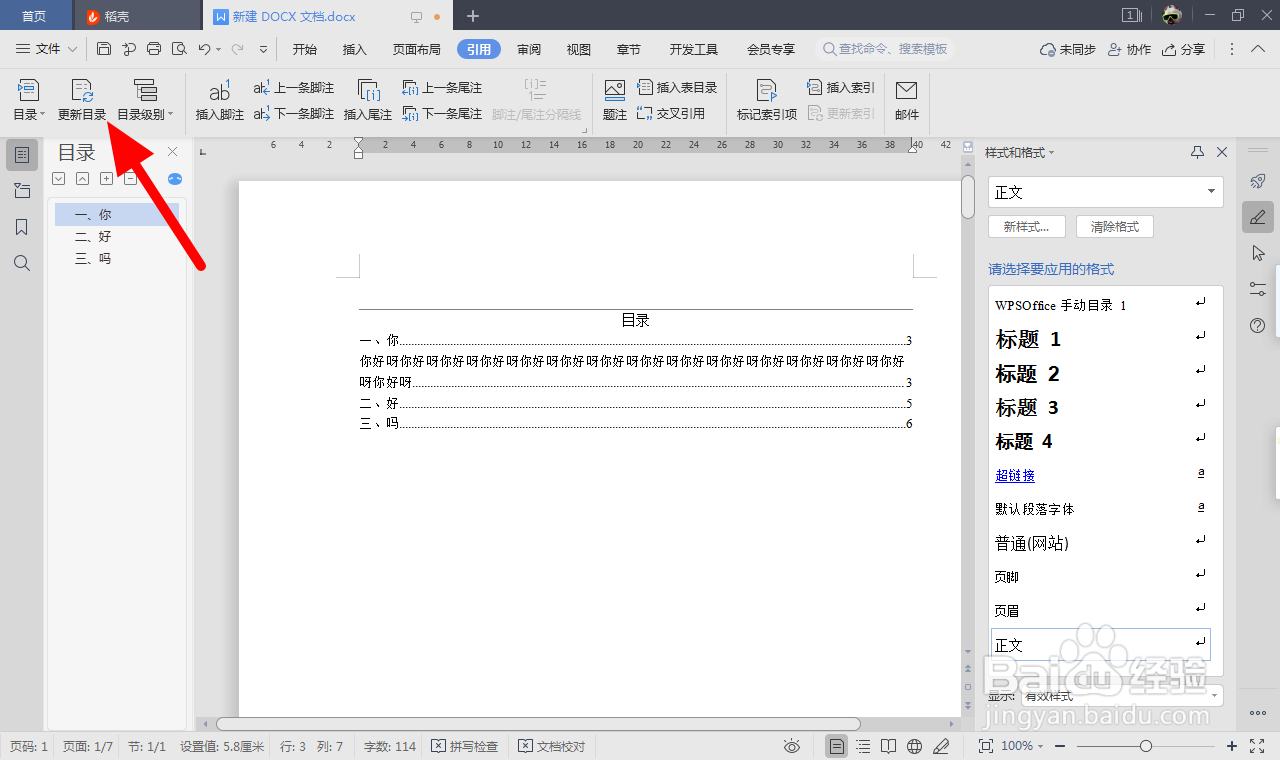The width and height of the screenshot is (1280, 760).
Task: Click the zoom slider handle
Action: (1146, 746)
